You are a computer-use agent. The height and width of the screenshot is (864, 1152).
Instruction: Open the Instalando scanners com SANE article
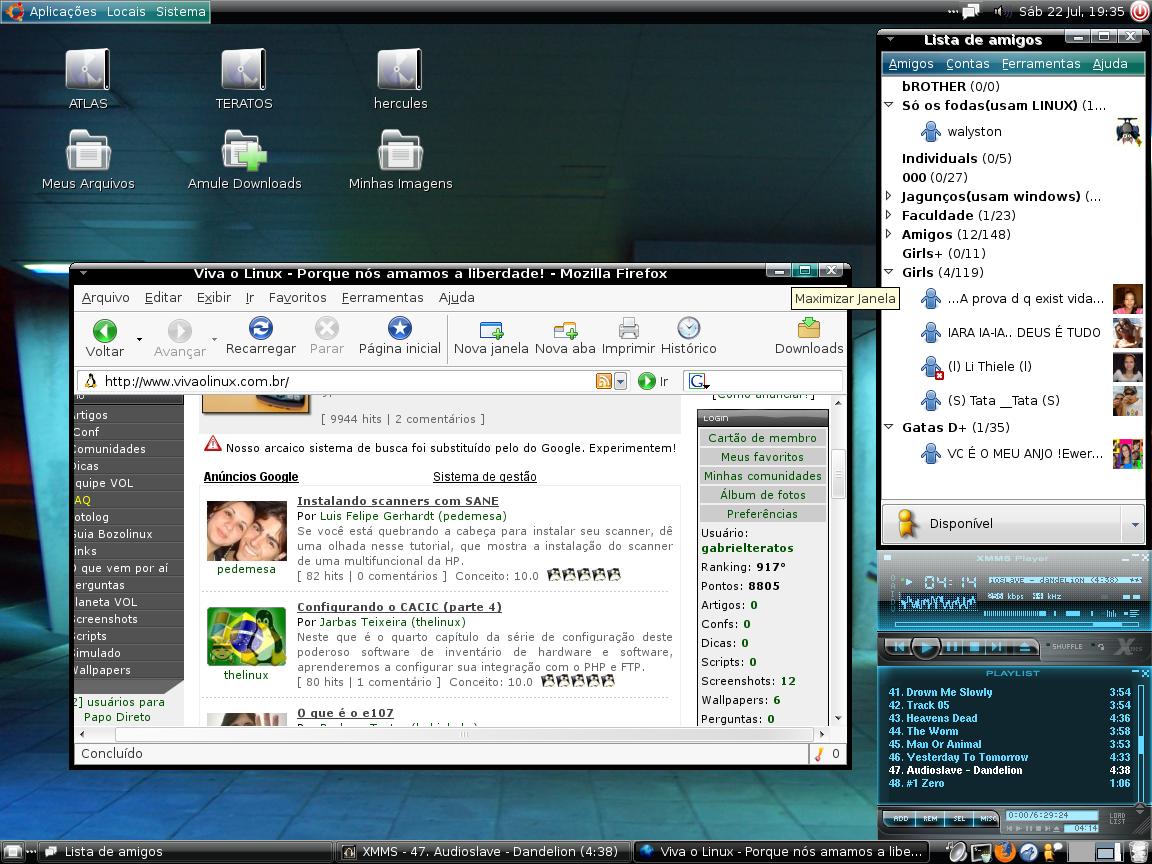[x=397, y=501]
